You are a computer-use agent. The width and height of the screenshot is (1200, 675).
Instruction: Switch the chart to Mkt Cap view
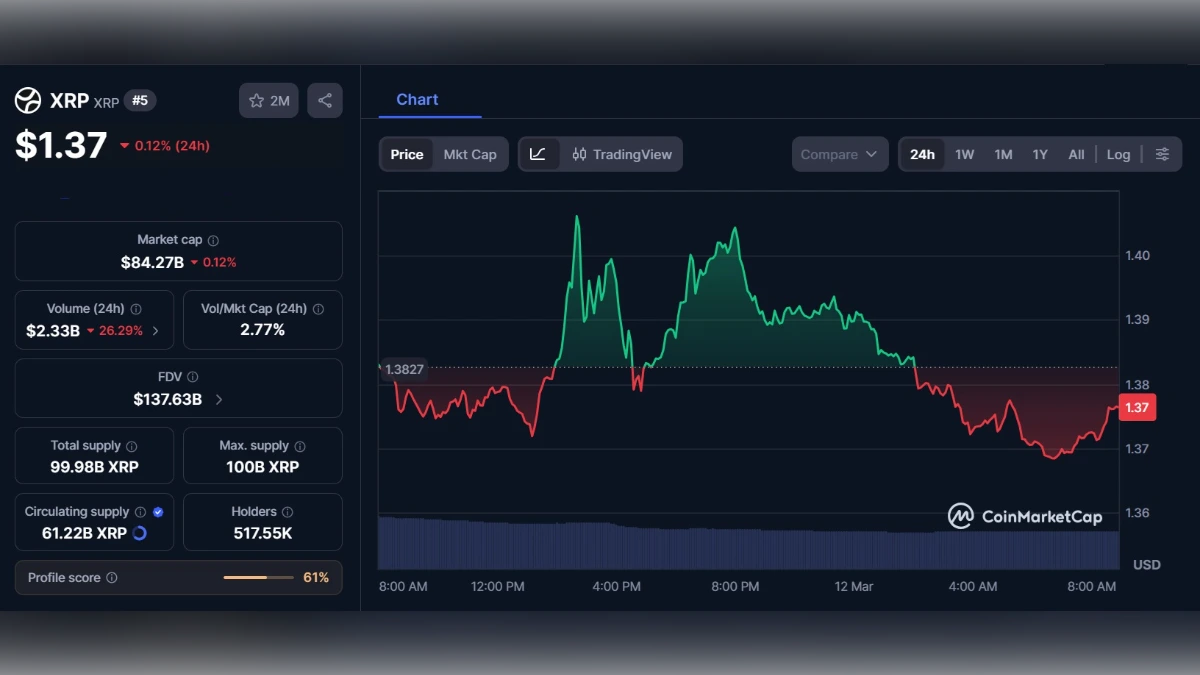(x=470, y=154)
